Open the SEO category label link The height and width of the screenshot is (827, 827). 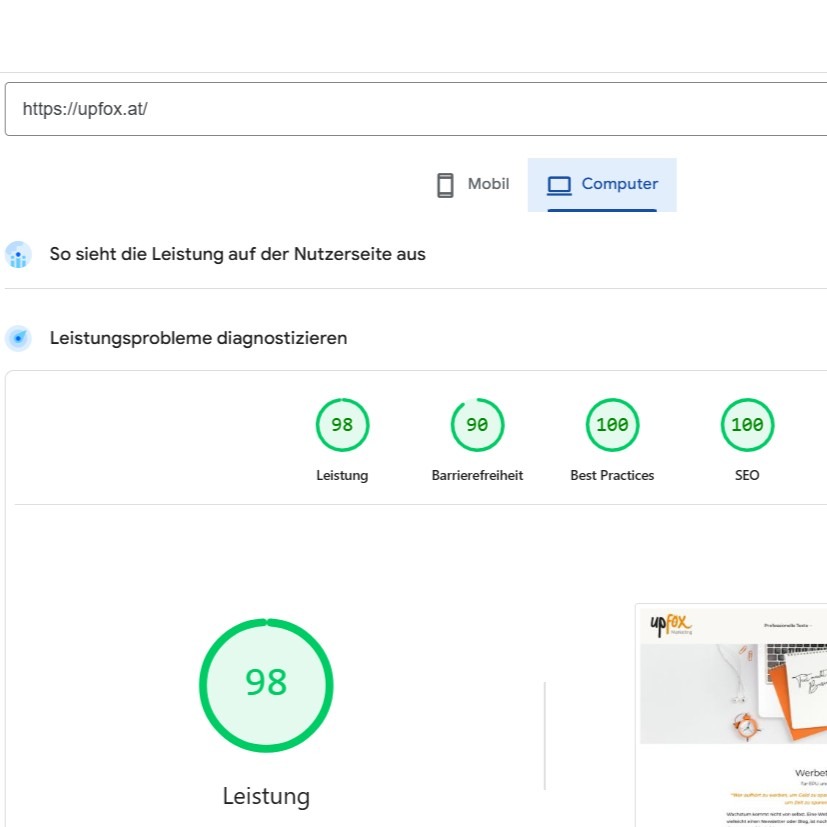coord(747,476)
